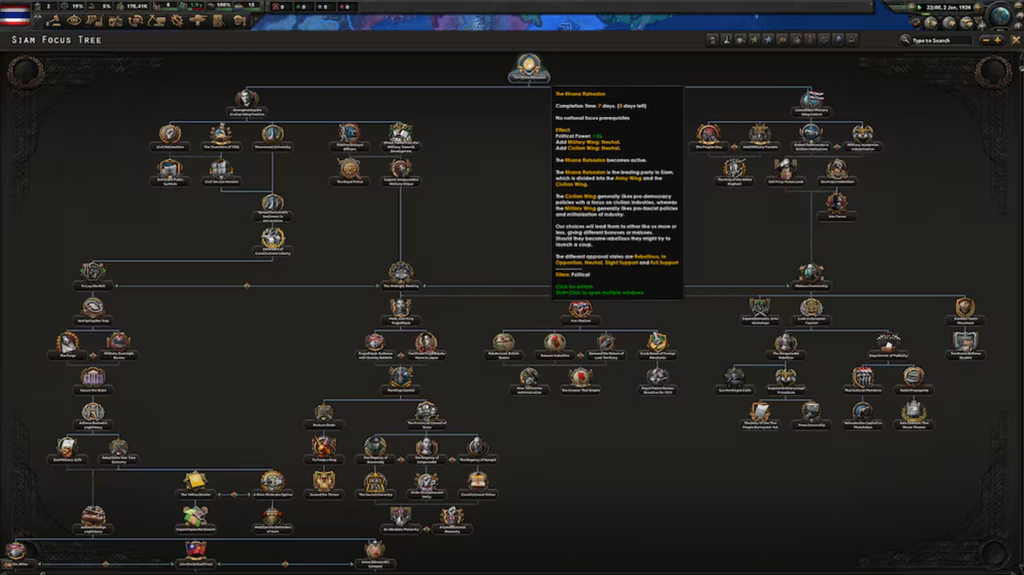
Task: Pick The Royal Police focus
Action: tap(349, 172)
